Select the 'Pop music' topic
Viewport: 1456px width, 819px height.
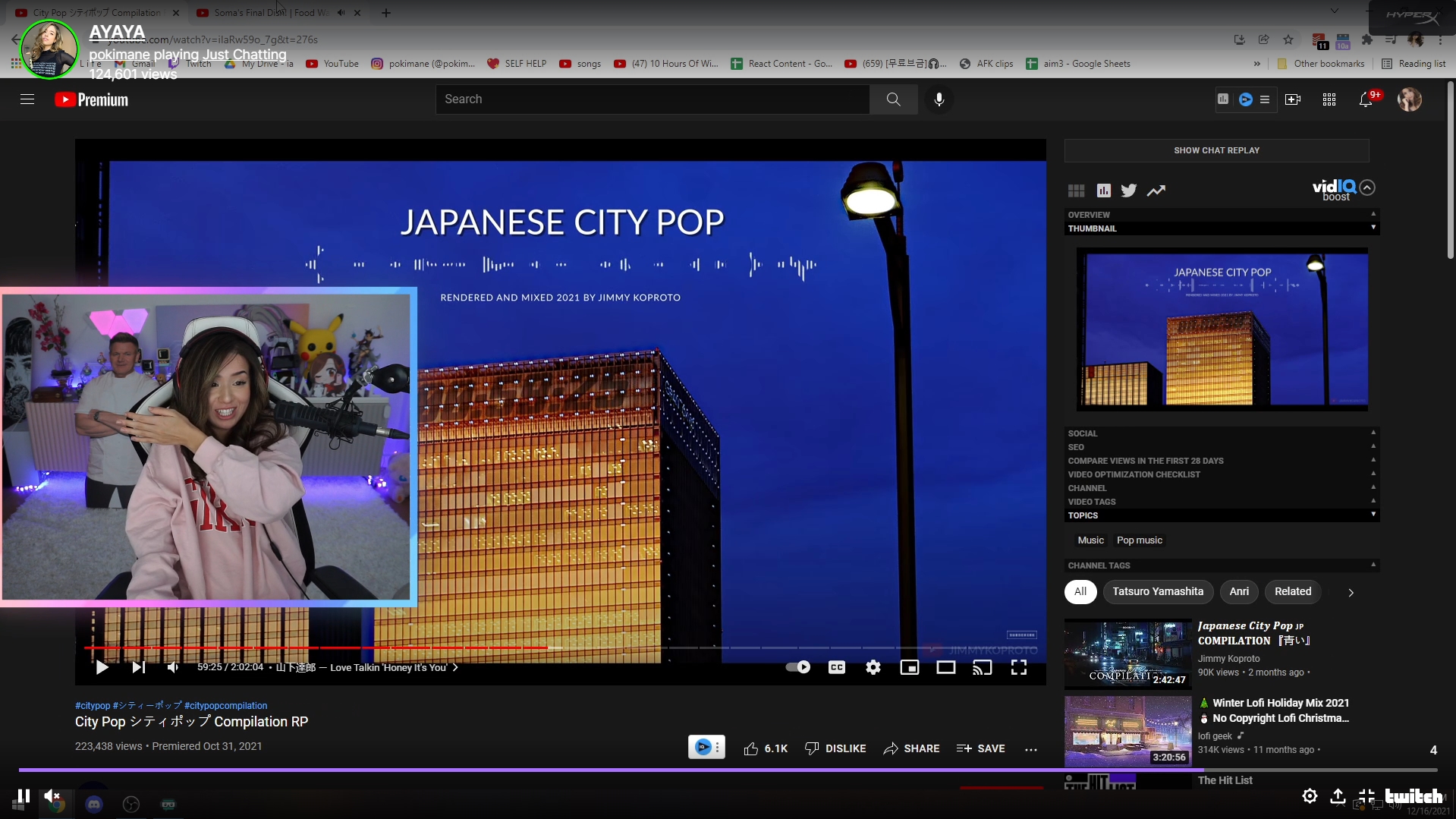pos(1139,540)
